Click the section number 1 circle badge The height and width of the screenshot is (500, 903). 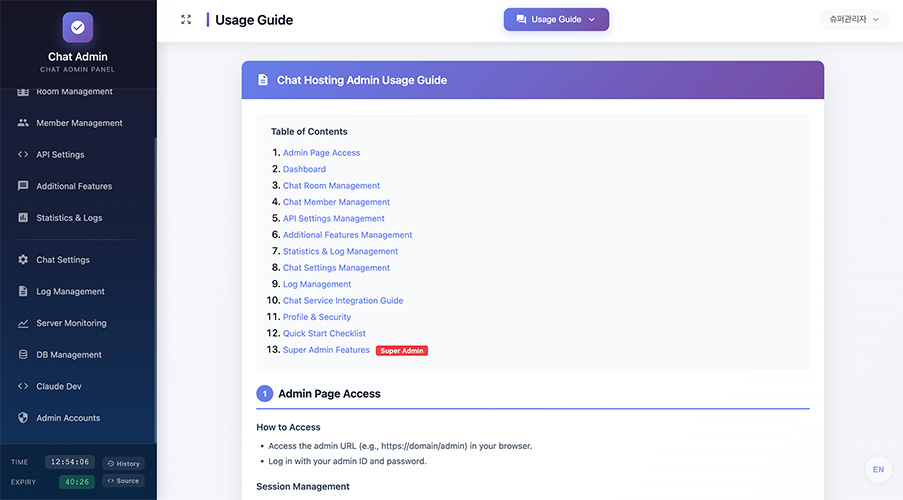click(x=264, y=394)
